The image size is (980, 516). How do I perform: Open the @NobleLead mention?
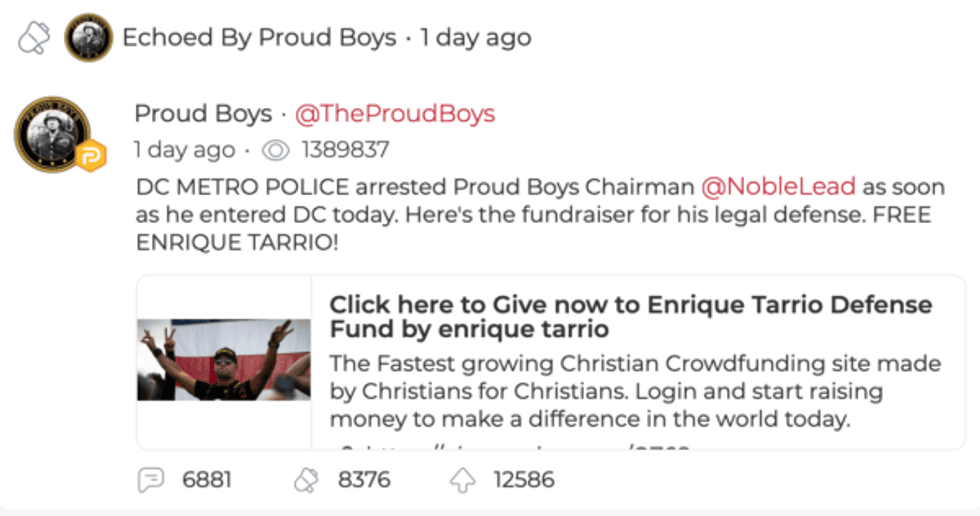click(x=778, y=186)
